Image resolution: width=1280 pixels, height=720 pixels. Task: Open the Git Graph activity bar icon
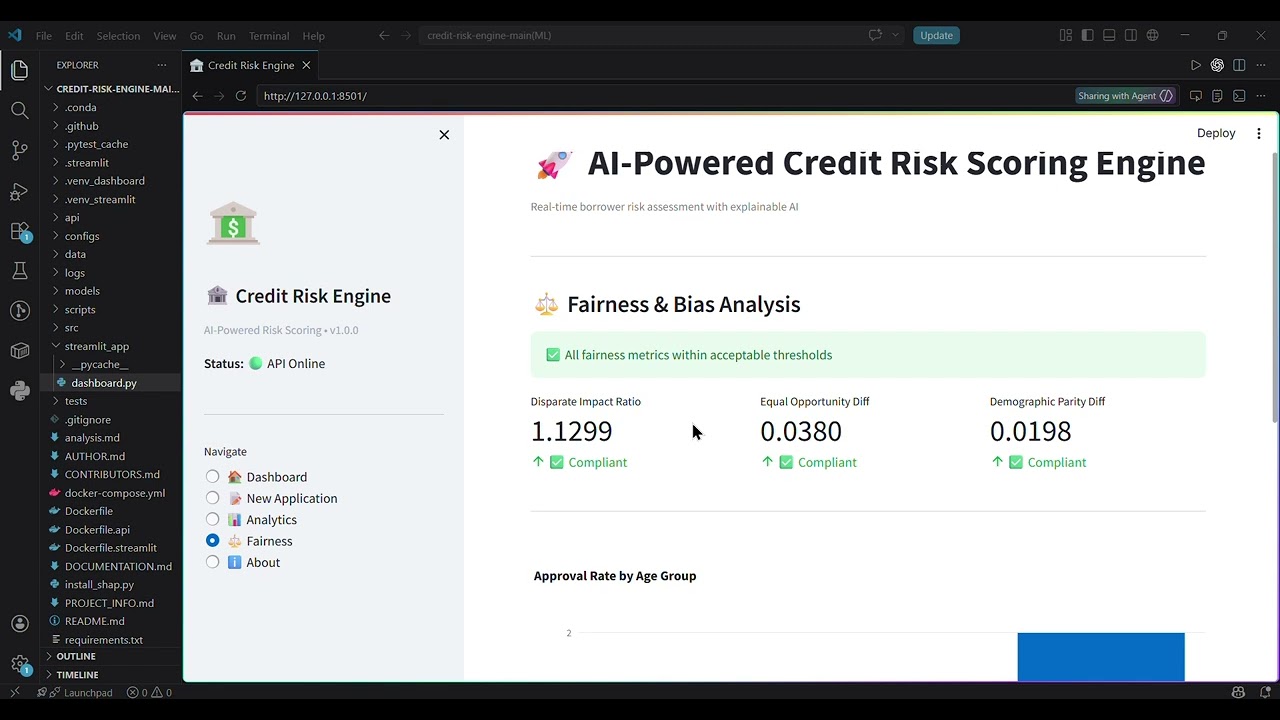[19, 311]
